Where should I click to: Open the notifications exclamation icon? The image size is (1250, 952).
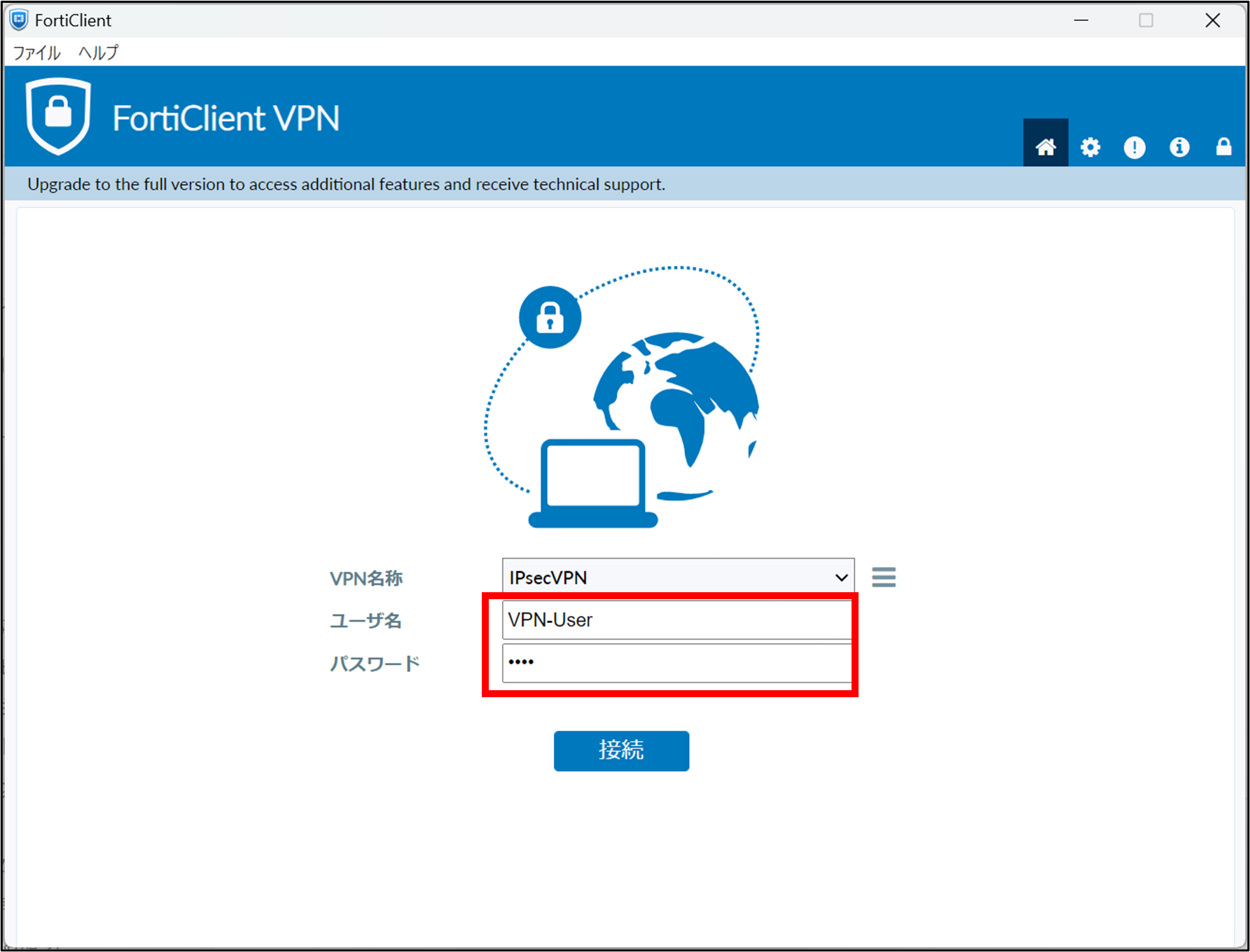[x=1134, y=147]
